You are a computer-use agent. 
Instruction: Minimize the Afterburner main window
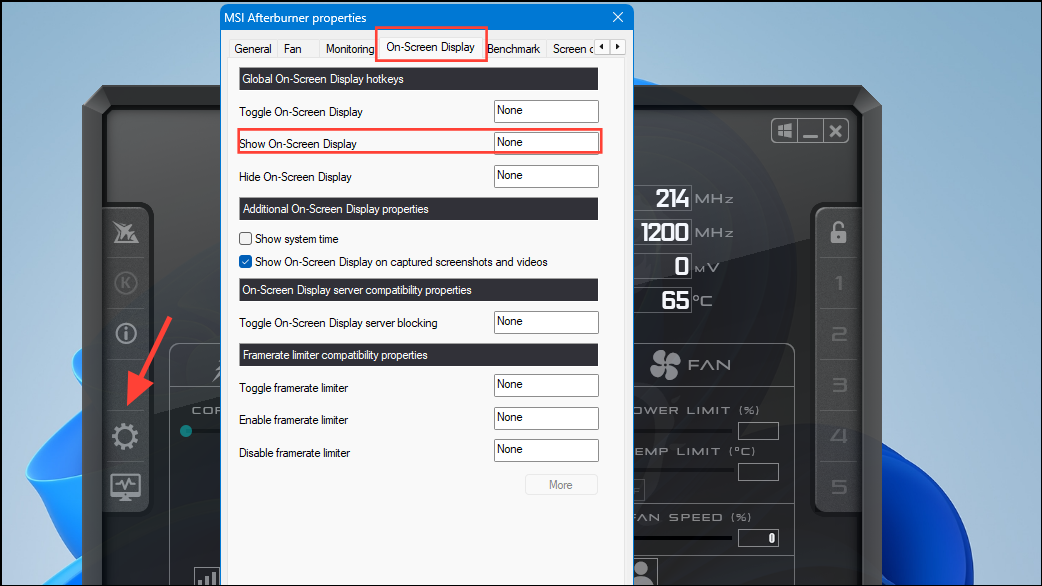click(x=810, y=131)
